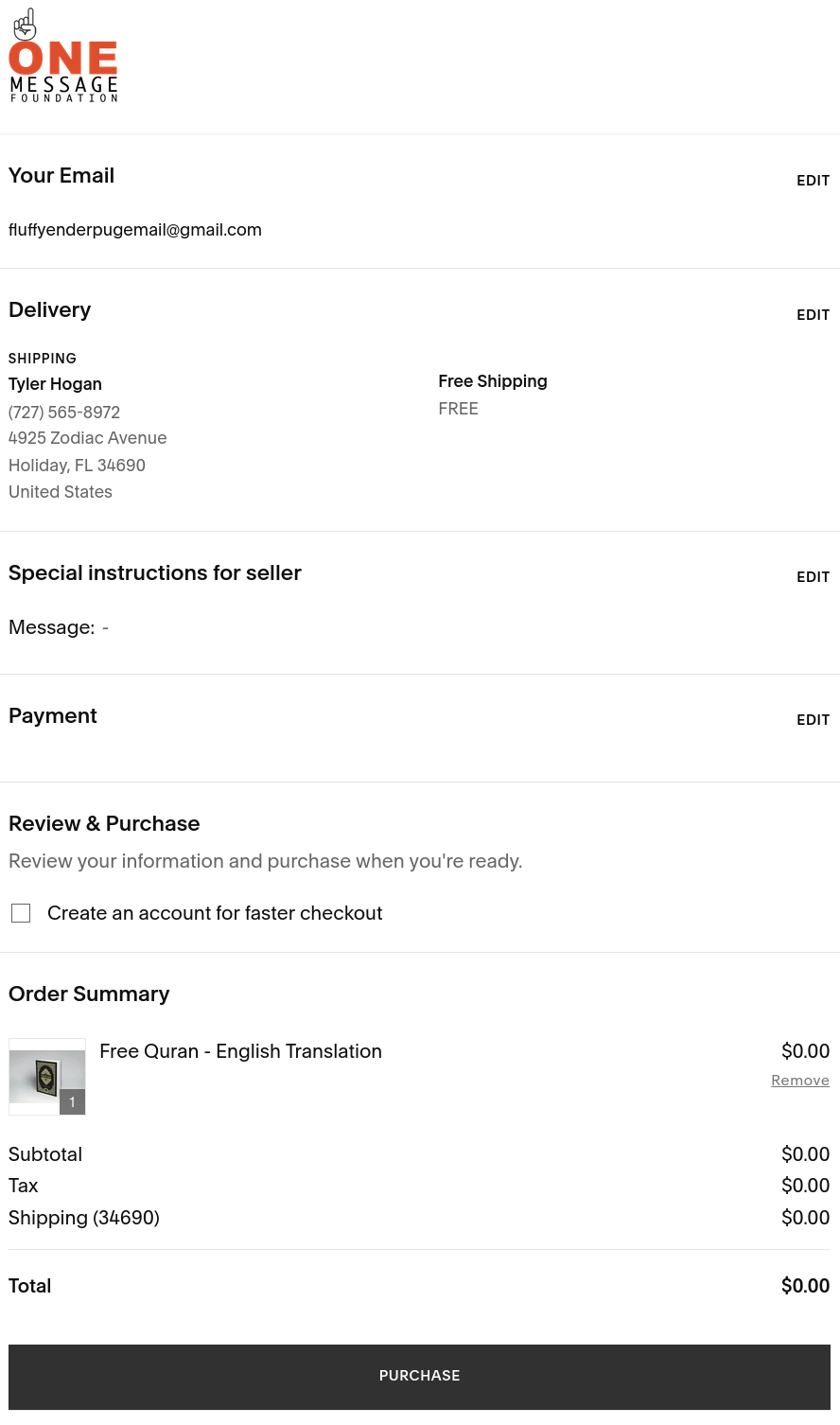
Task: Remove Free Quran from the order
Action: (799, 1081)
